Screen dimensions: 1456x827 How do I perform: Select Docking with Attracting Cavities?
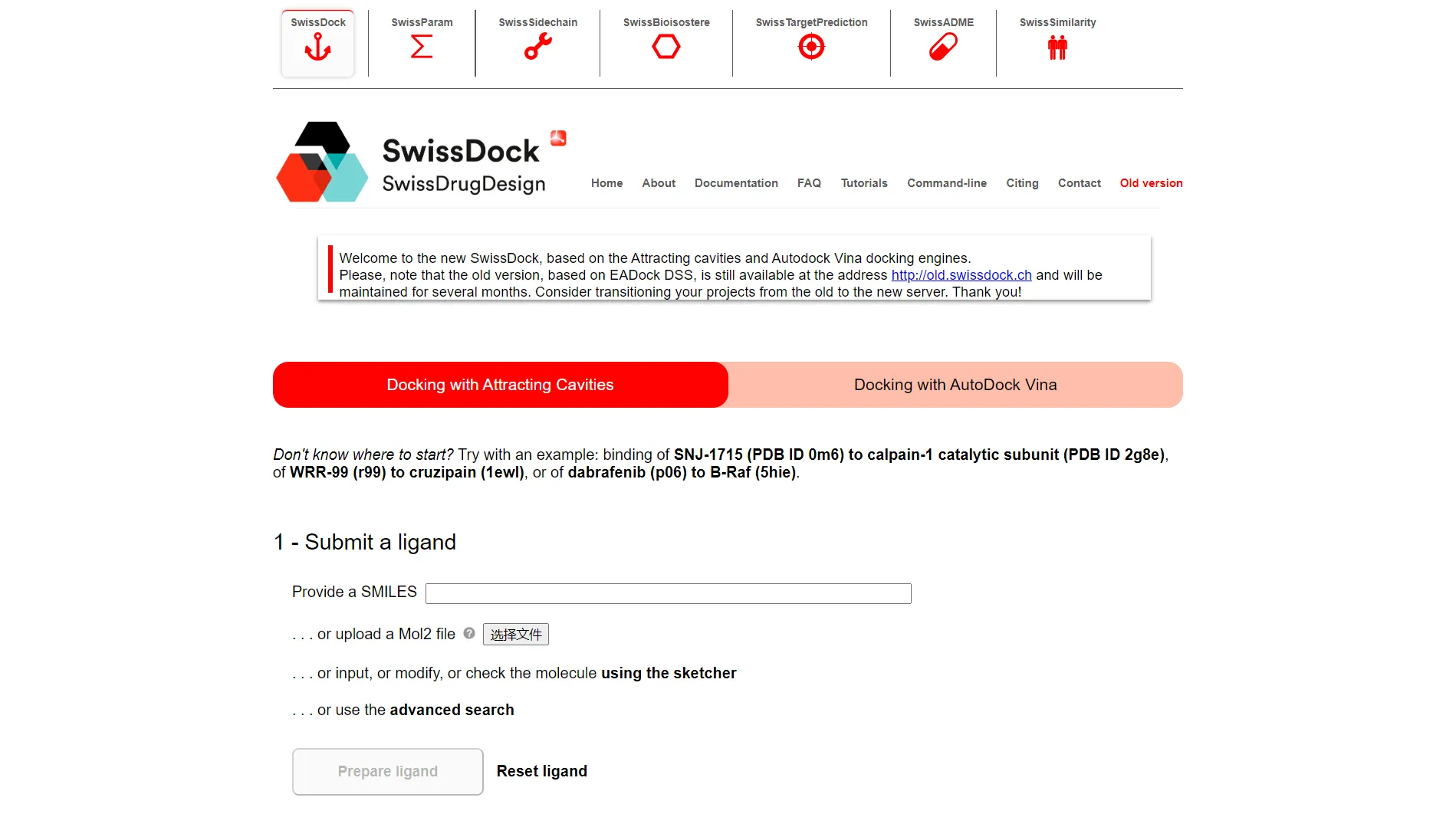click(x=499, y=384)
